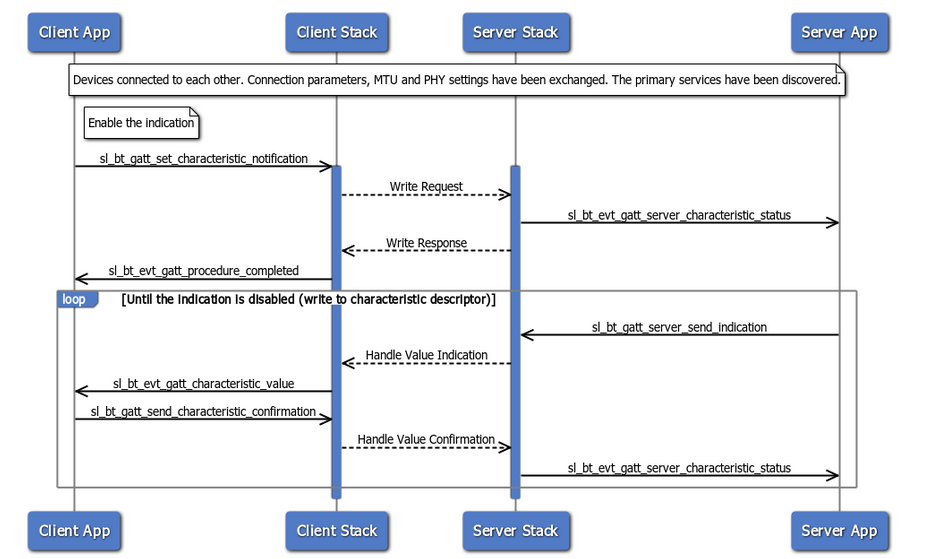This screenshot has width=931, height=559.
Task: Click the 'loop' frame label tag
Action: point(75,299)
